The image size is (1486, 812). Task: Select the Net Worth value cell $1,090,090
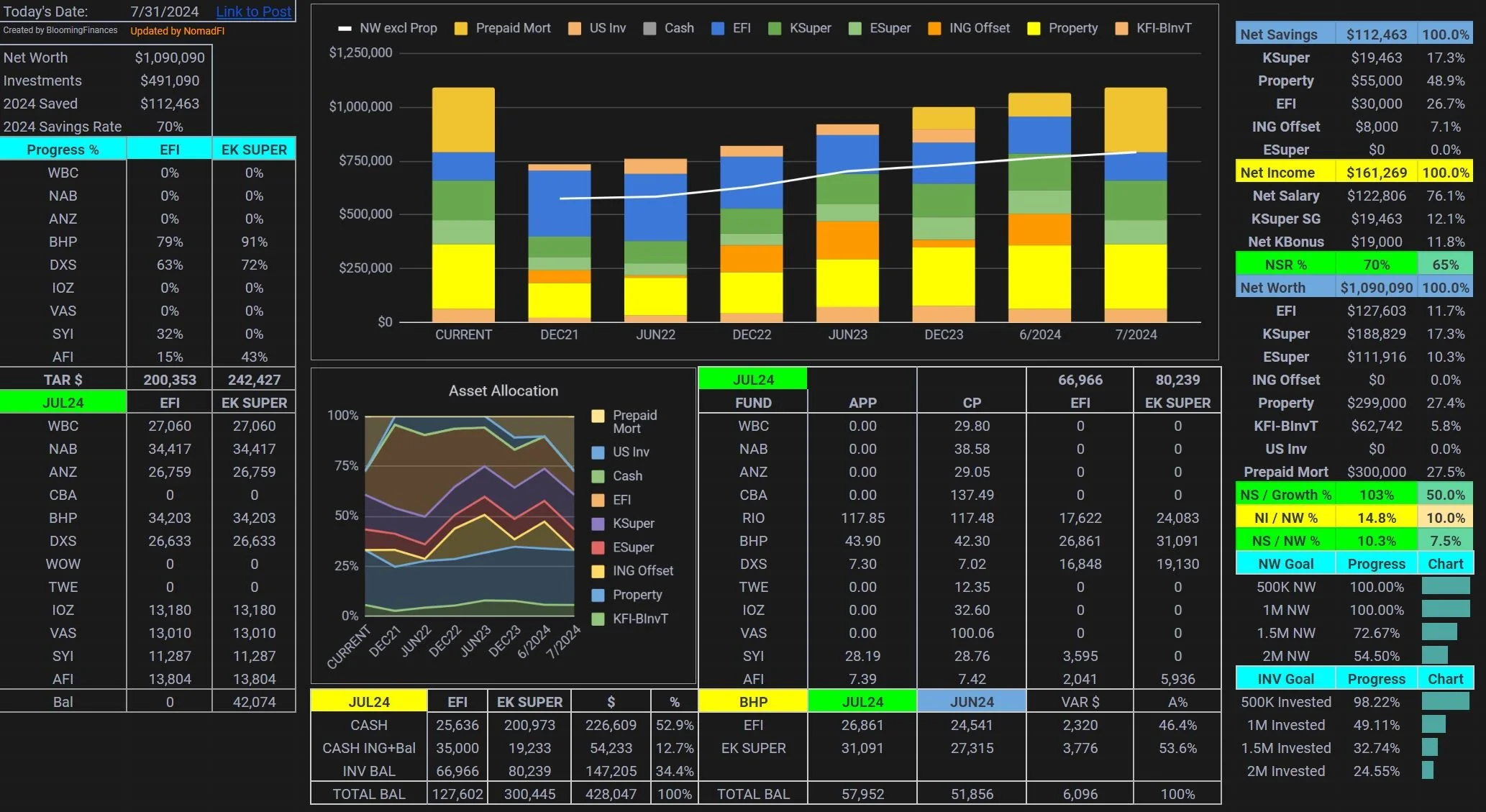170,58
